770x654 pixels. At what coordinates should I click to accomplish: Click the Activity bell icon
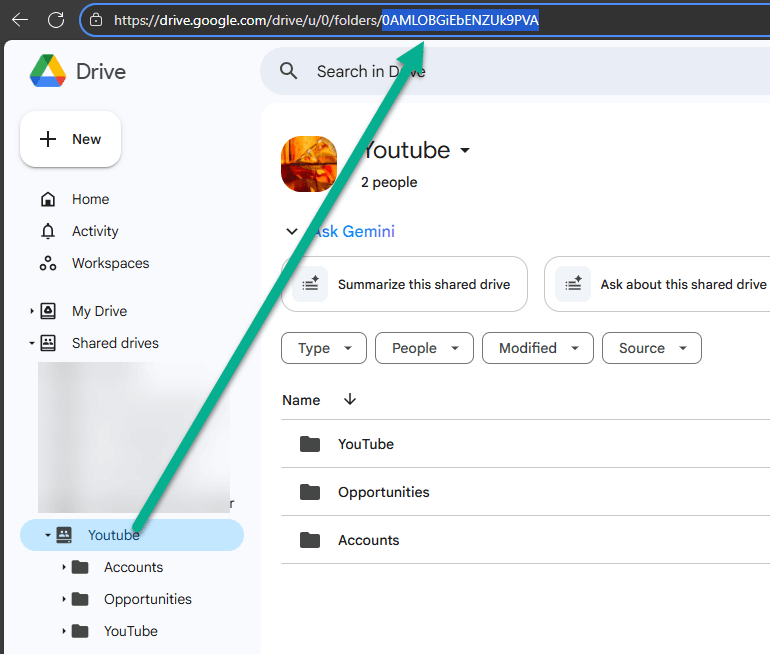tap(48, 231)
